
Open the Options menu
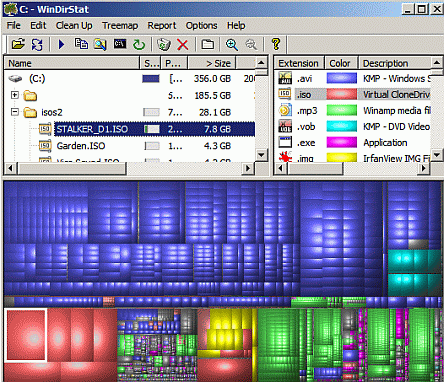201,26
